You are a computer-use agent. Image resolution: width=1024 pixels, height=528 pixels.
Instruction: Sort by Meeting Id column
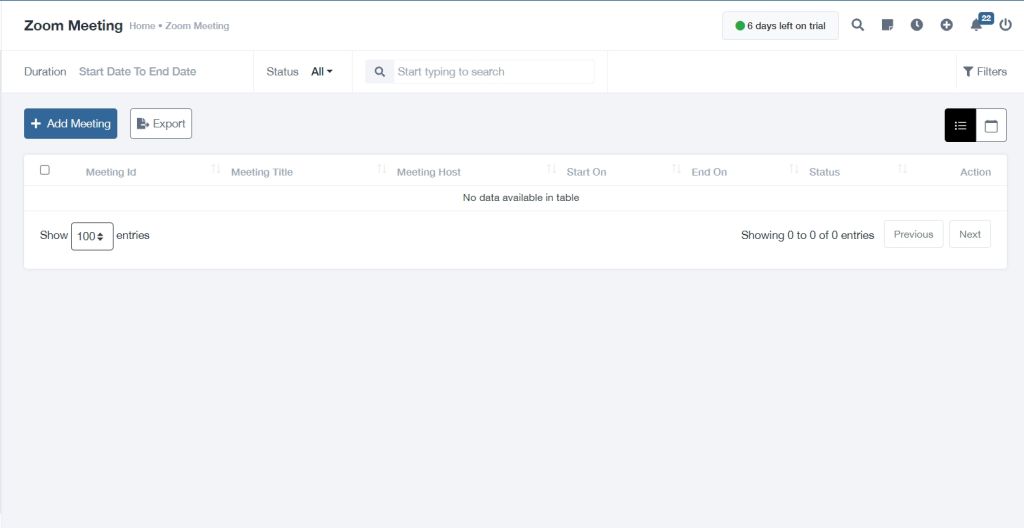(x=111, y=173)
